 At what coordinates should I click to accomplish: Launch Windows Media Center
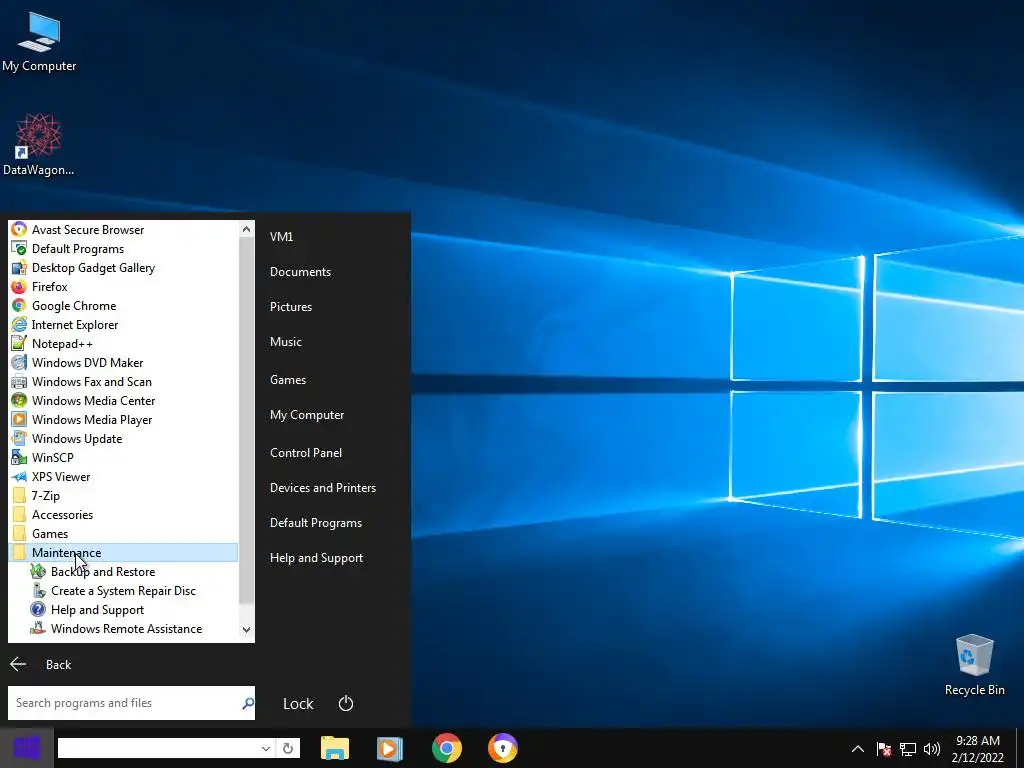[123, 400]
